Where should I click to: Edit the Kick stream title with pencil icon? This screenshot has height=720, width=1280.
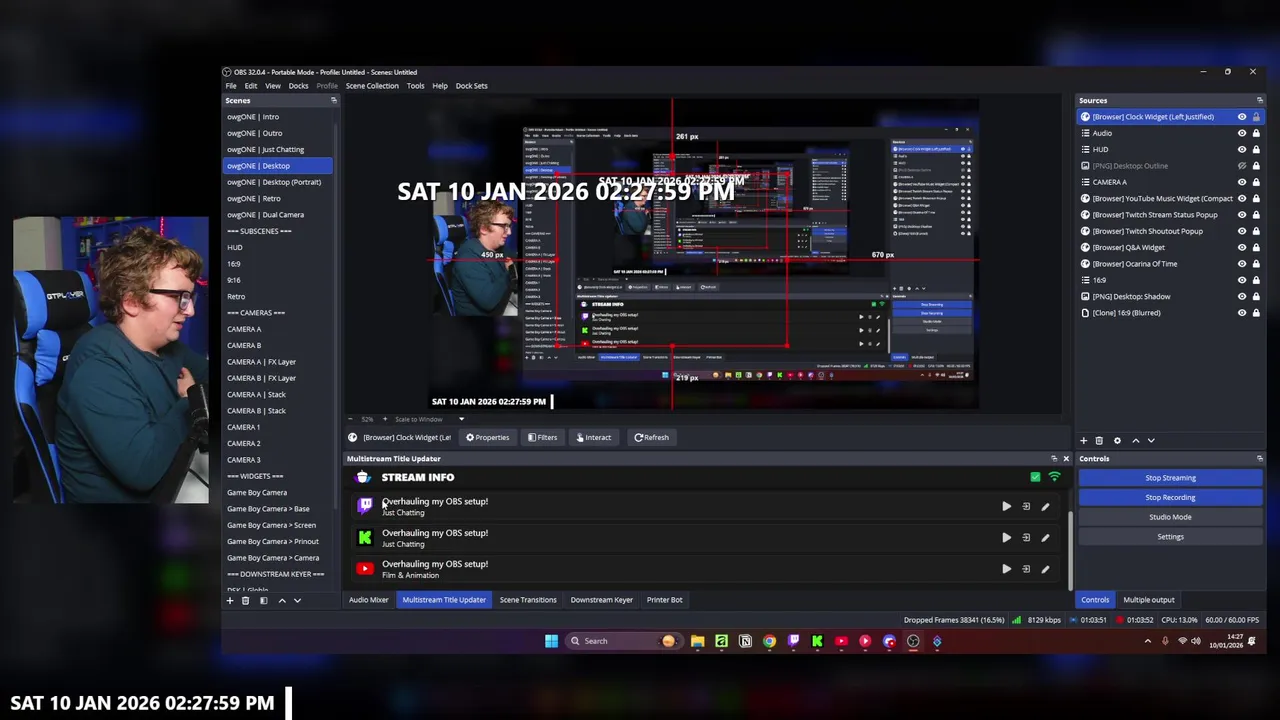click(x=1045, y=538)
